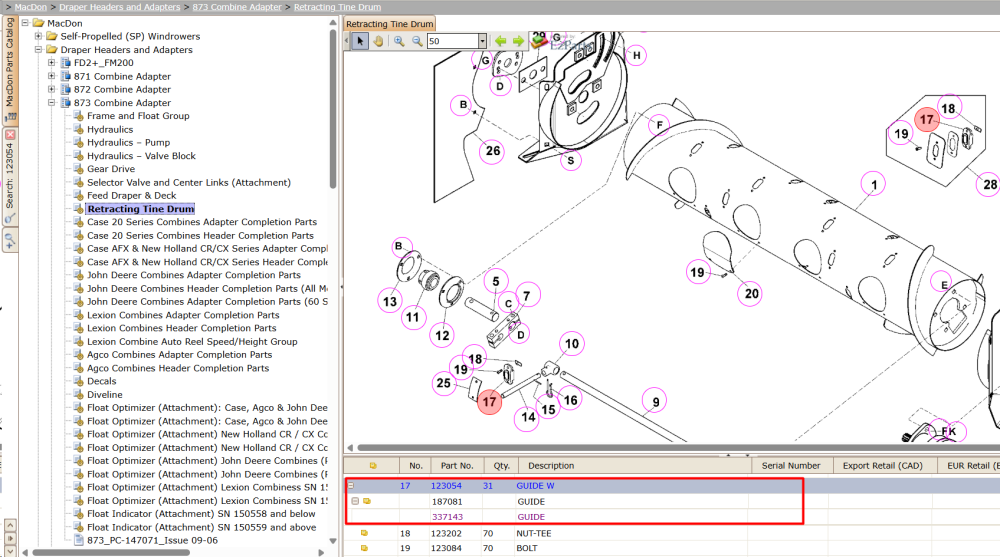Click 873 Combine Adapter breadcrumb link
The height and width of the screenshot is (557, 1000).
[x=237, y=7]
